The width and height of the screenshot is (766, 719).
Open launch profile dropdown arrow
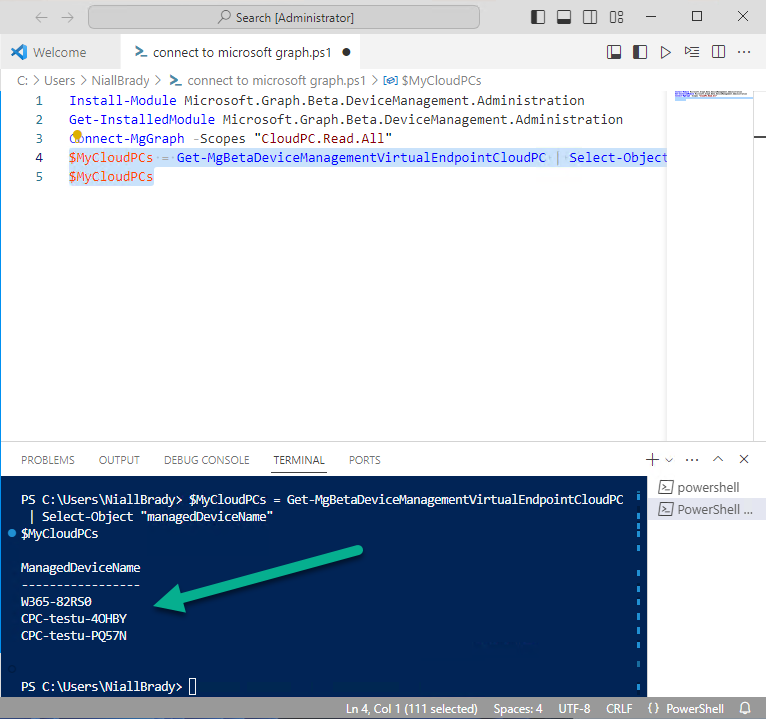669,460
